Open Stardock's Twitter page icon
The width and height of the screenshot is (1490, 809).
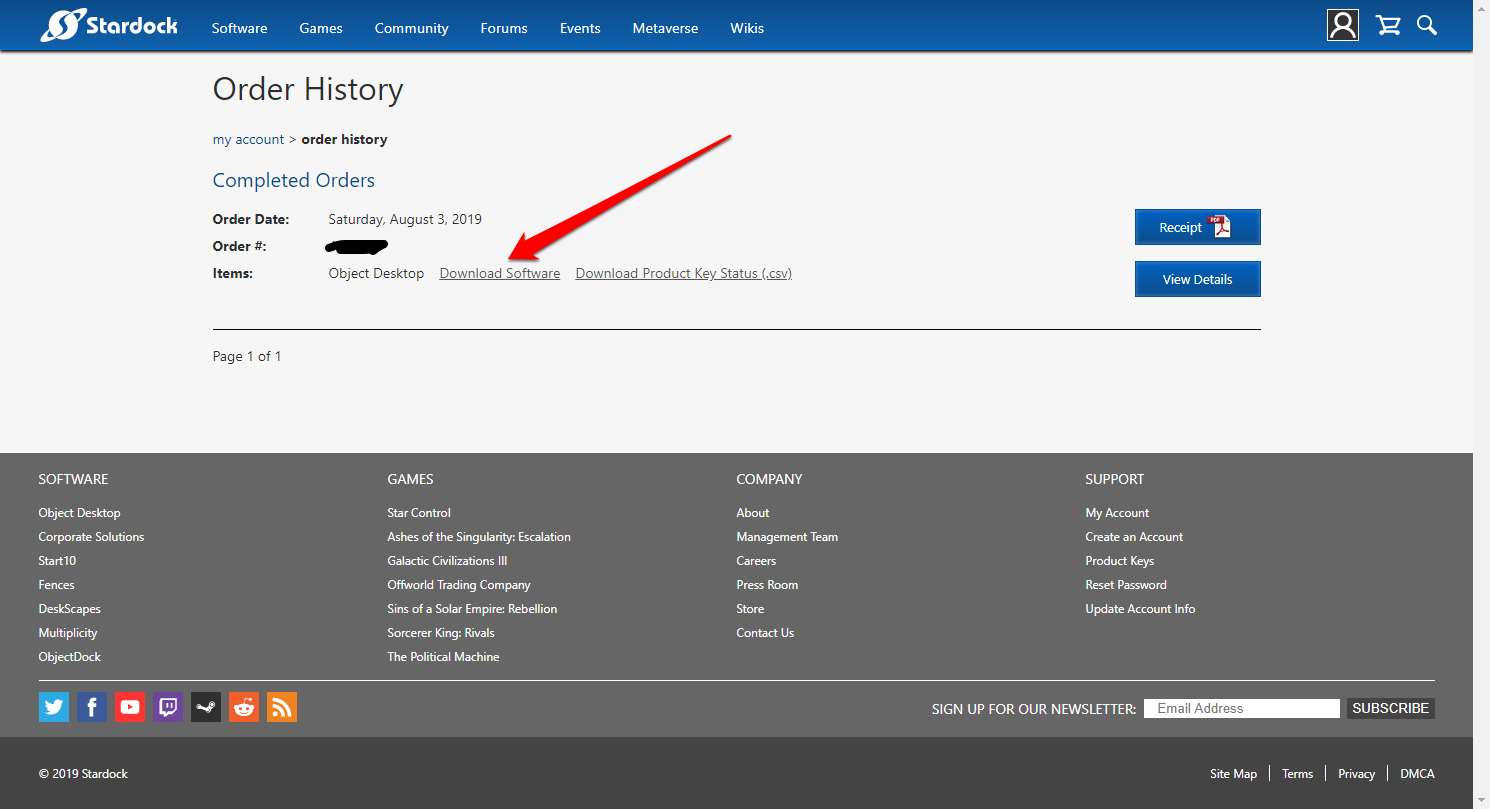coord(54,707)
